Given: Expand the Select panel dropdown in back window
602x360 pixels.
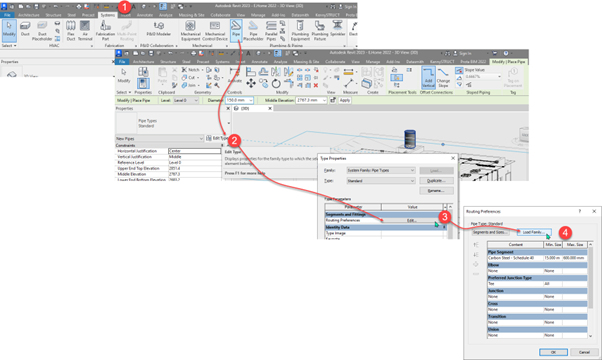Looking at the screenshot, I should click(x=9, y=46).
